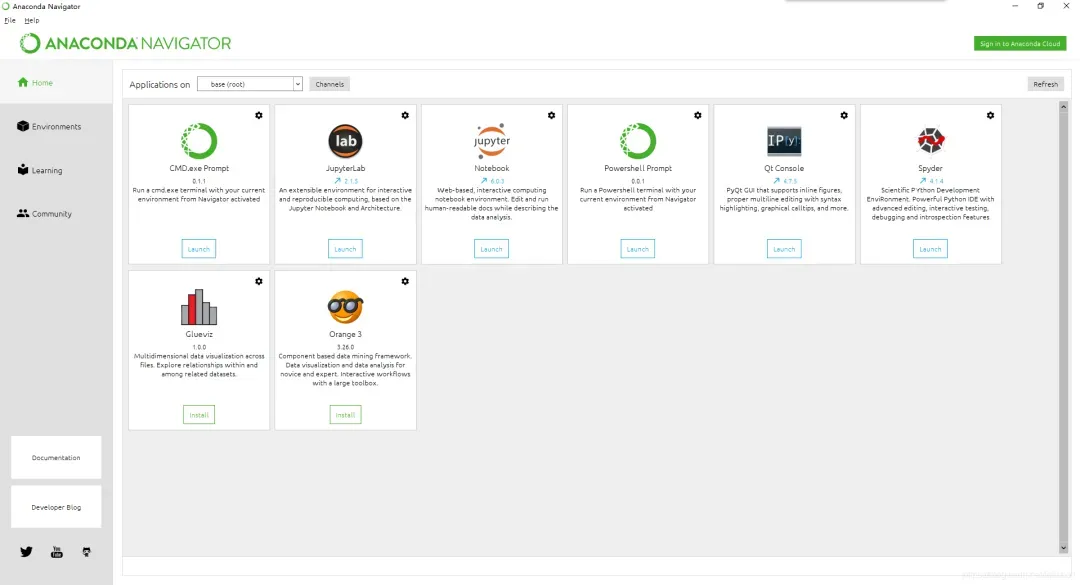
Task: Click Spyder version upgrade arrow
Action: pos(923,181)
